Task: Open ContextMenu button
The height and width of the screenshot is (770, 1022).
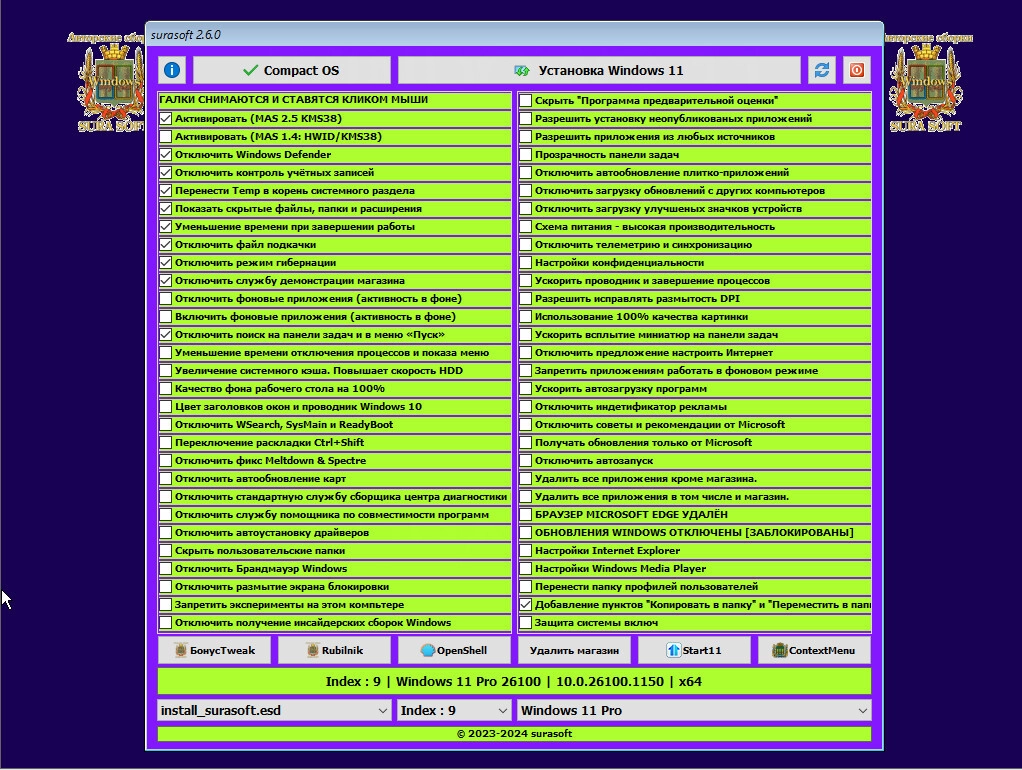Action: [x=814, y=650]
